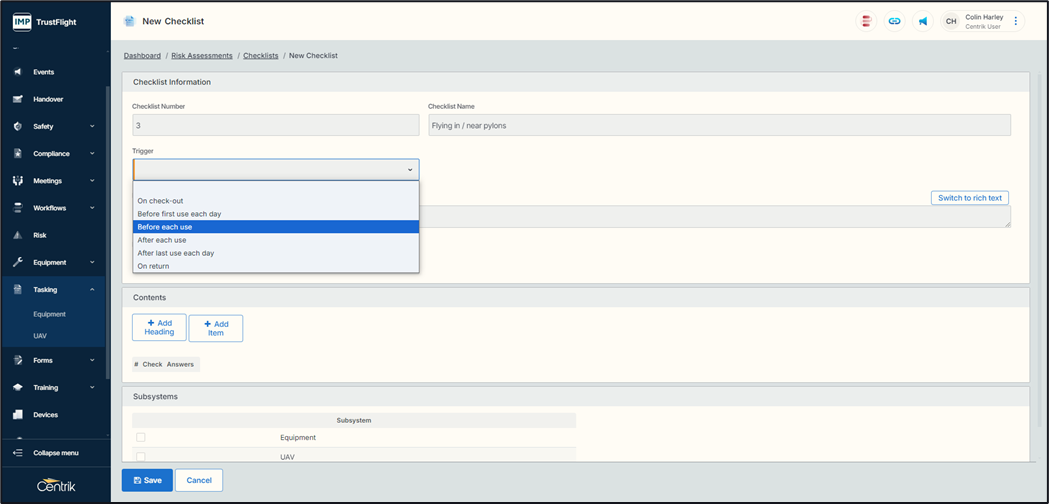Open the announcements megaphone icon
Screen dimensions: 1049x504
tap(922, 21)
